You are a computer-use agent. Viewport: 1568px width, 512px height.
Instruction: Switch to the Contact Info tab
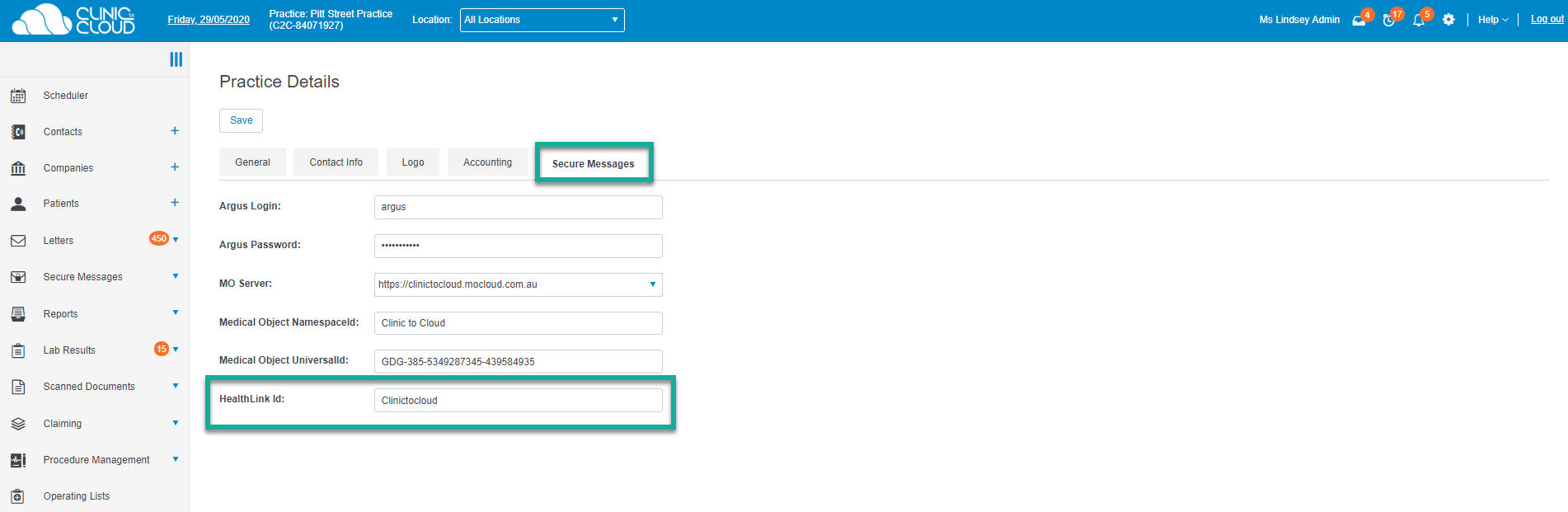pos(336,162)
